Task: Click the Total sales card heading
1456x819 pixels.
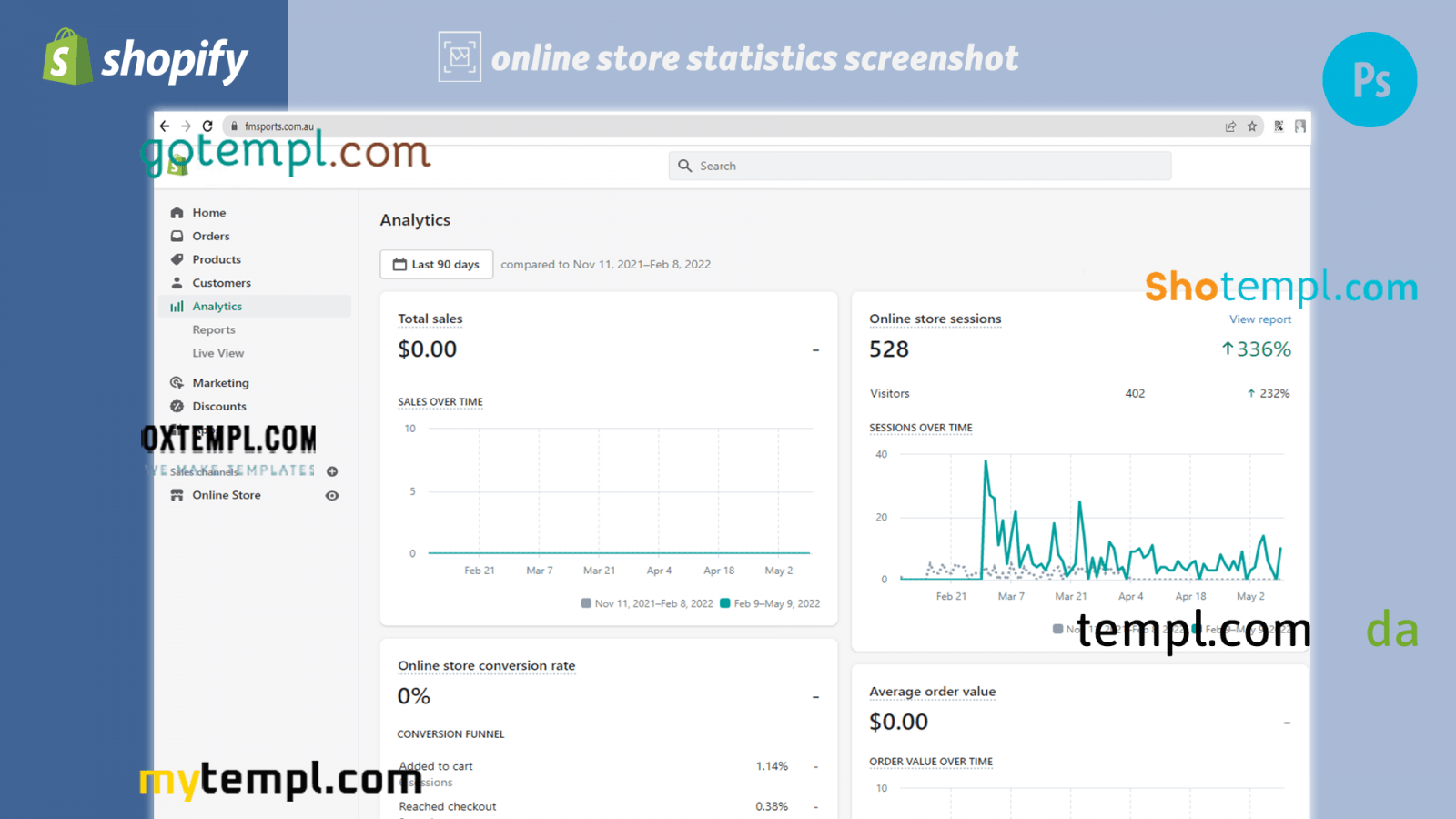Action: point(430,319)
